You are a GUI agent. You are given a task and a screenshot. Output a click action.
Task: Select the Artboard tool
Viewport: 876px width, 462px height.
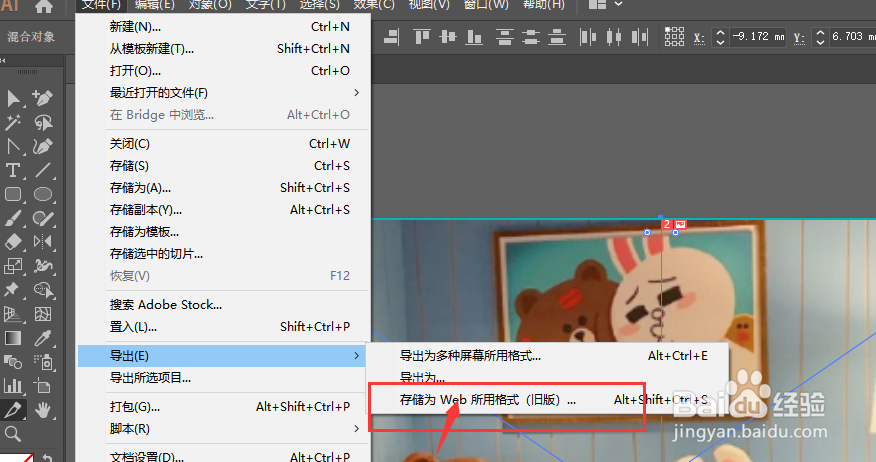43,386
